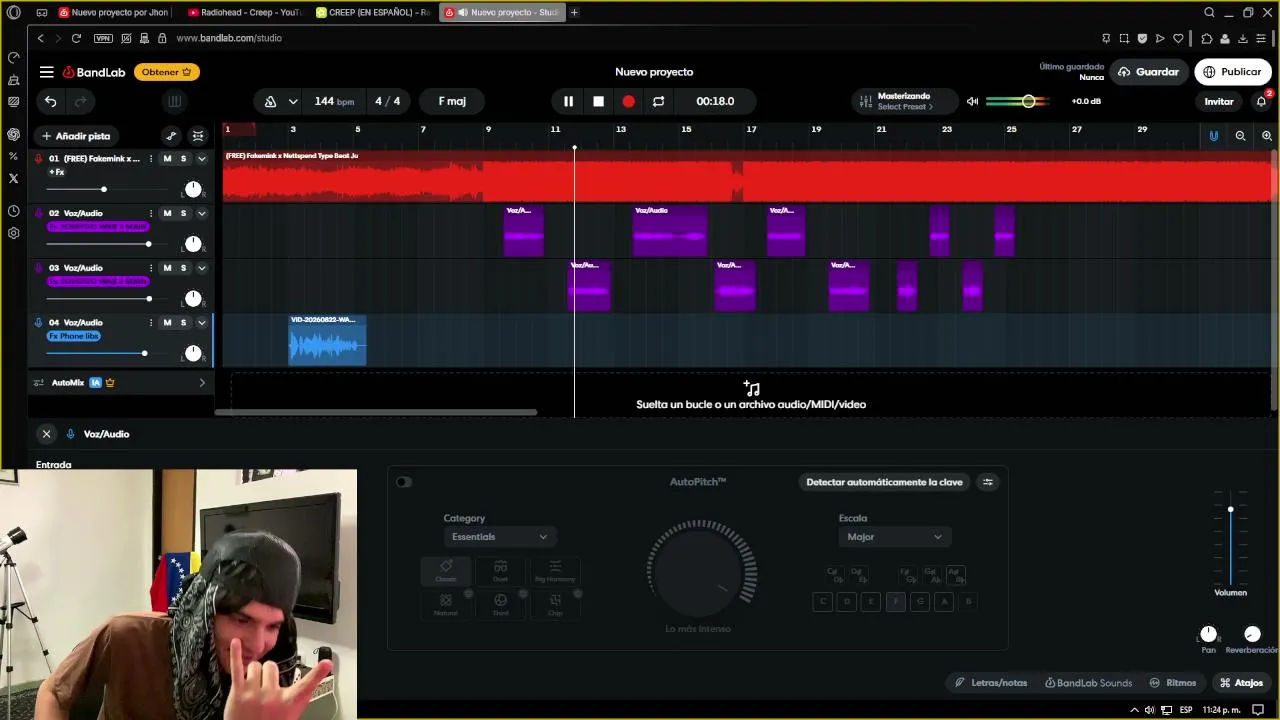Solo track 03 Voz/Audio
Screen dimensions: 1280x720
(x=183, y=268)
